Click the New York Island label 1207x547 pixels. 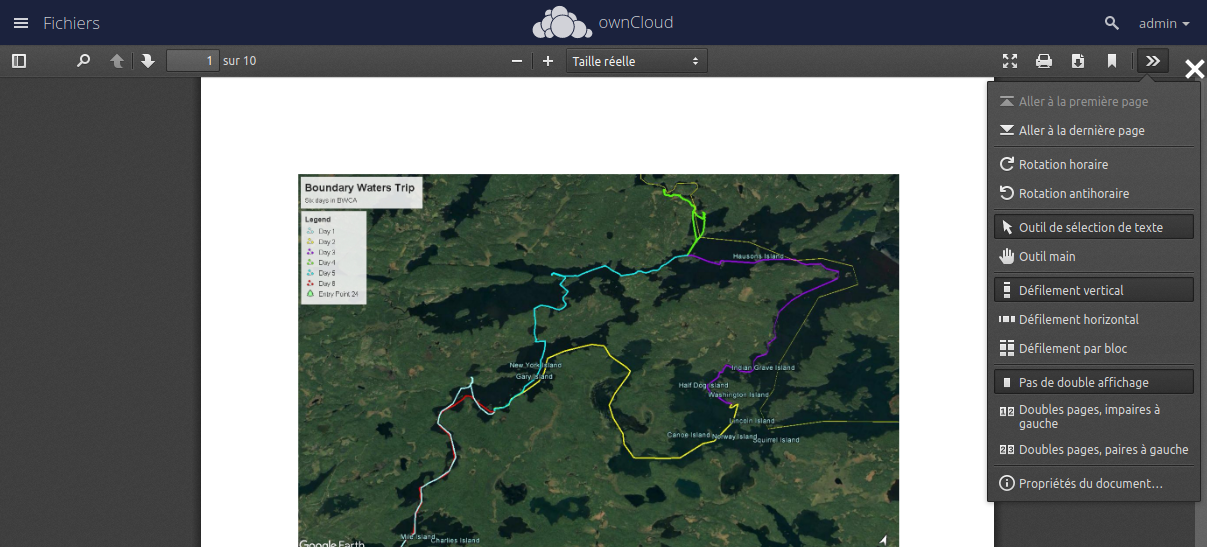pos(536,365)
